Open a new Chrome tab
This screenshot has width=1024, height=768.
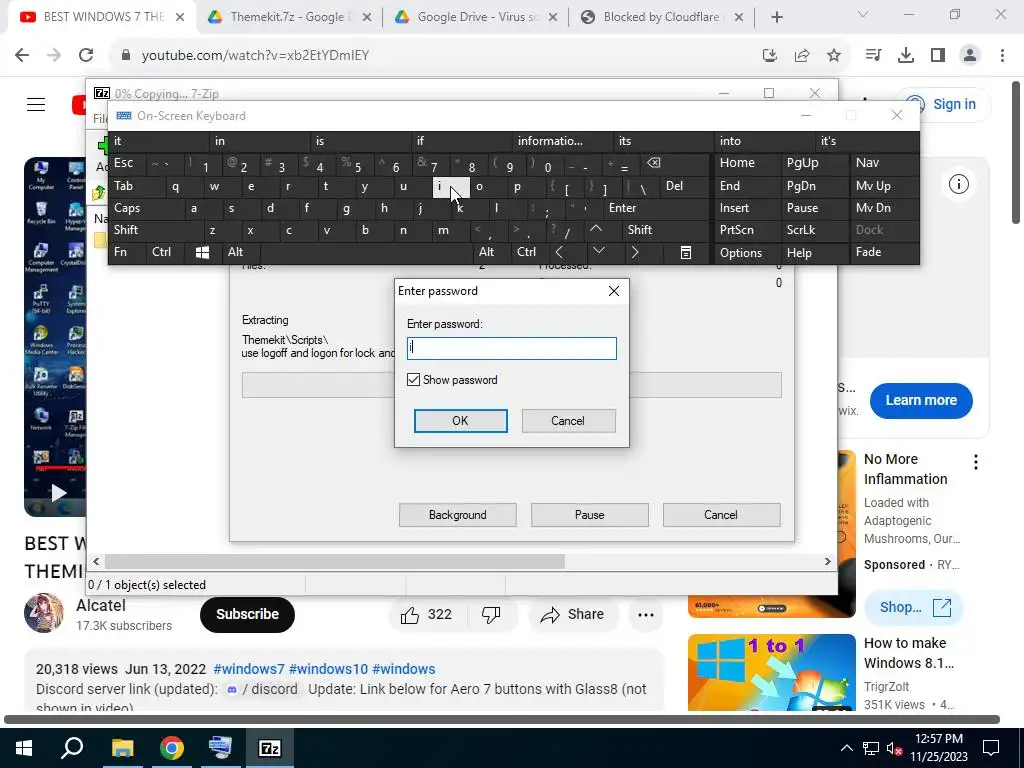pyautogui.click(x=776, y=17)
